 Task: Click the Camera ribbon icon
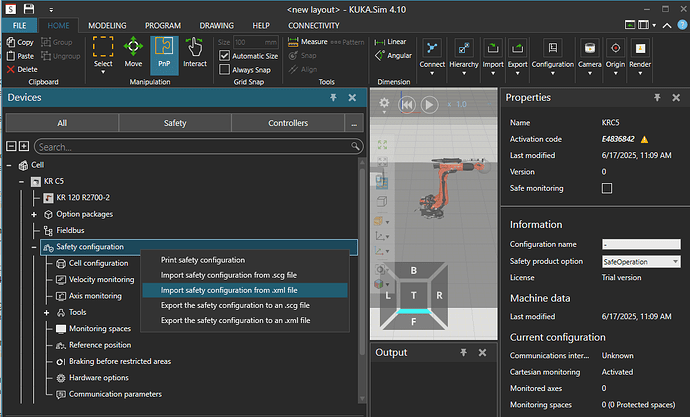coord(590,48)
